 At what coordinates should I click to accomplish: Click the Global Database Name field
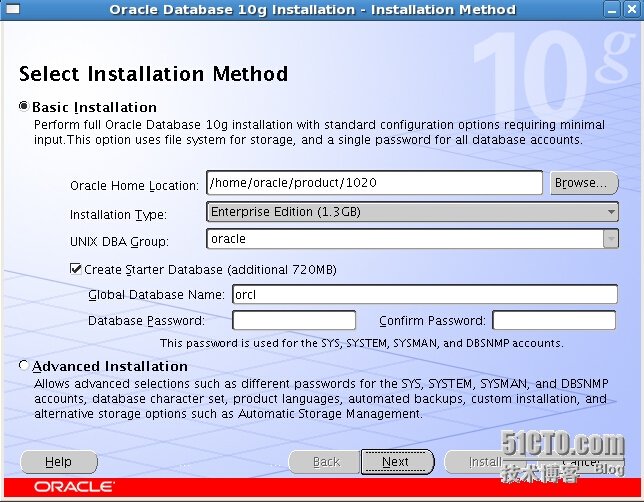[x=425, y=295]
